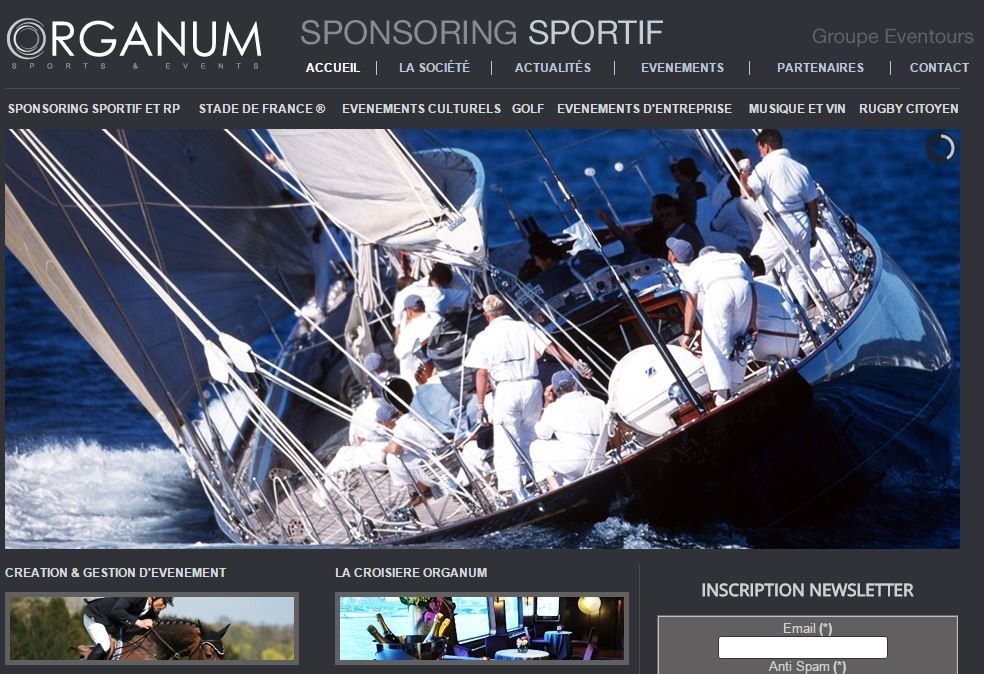Click the sailing yacht banner image

click(482, 339)
